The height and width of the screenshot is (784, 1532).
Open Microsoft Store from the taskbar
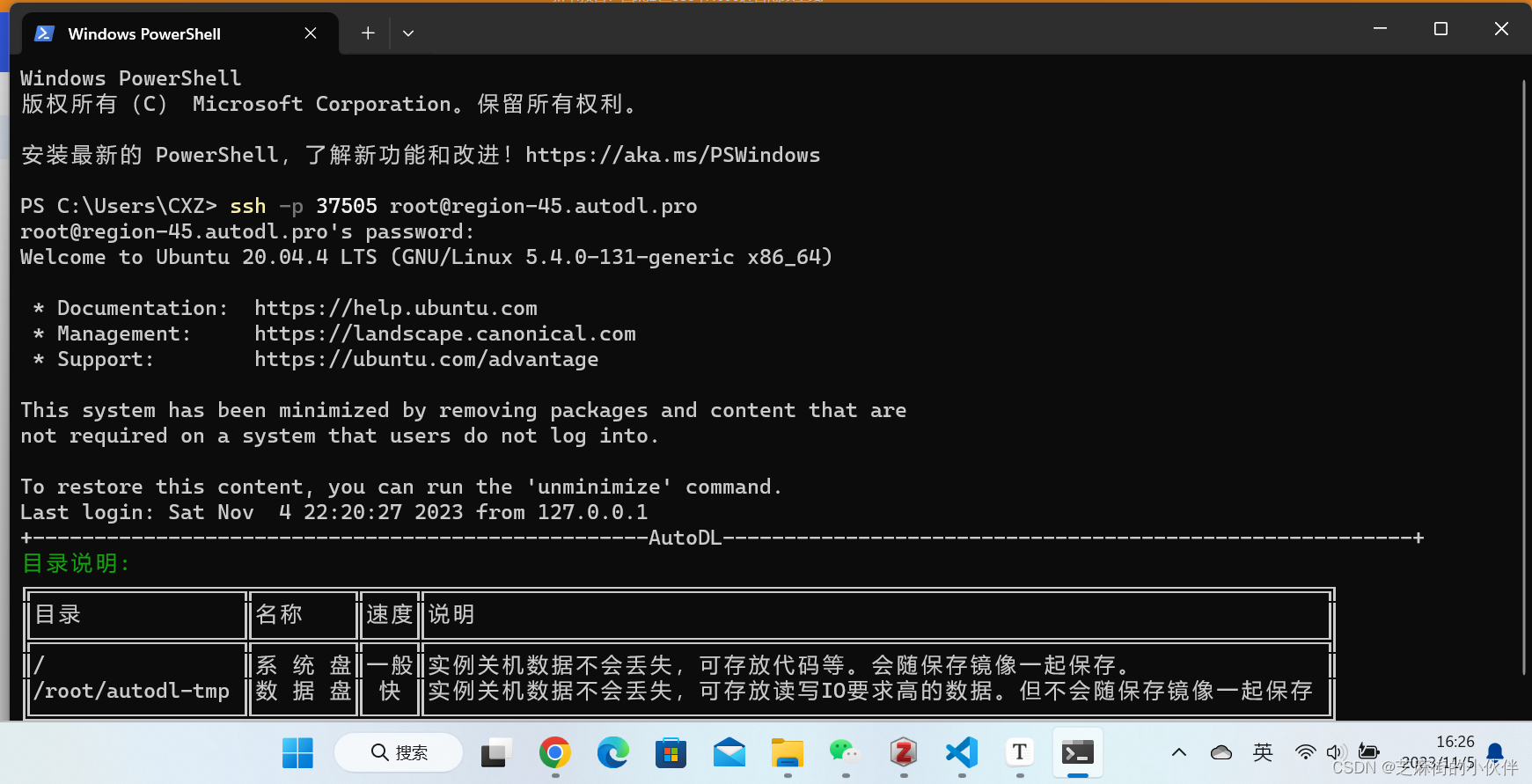pos(671,753)
